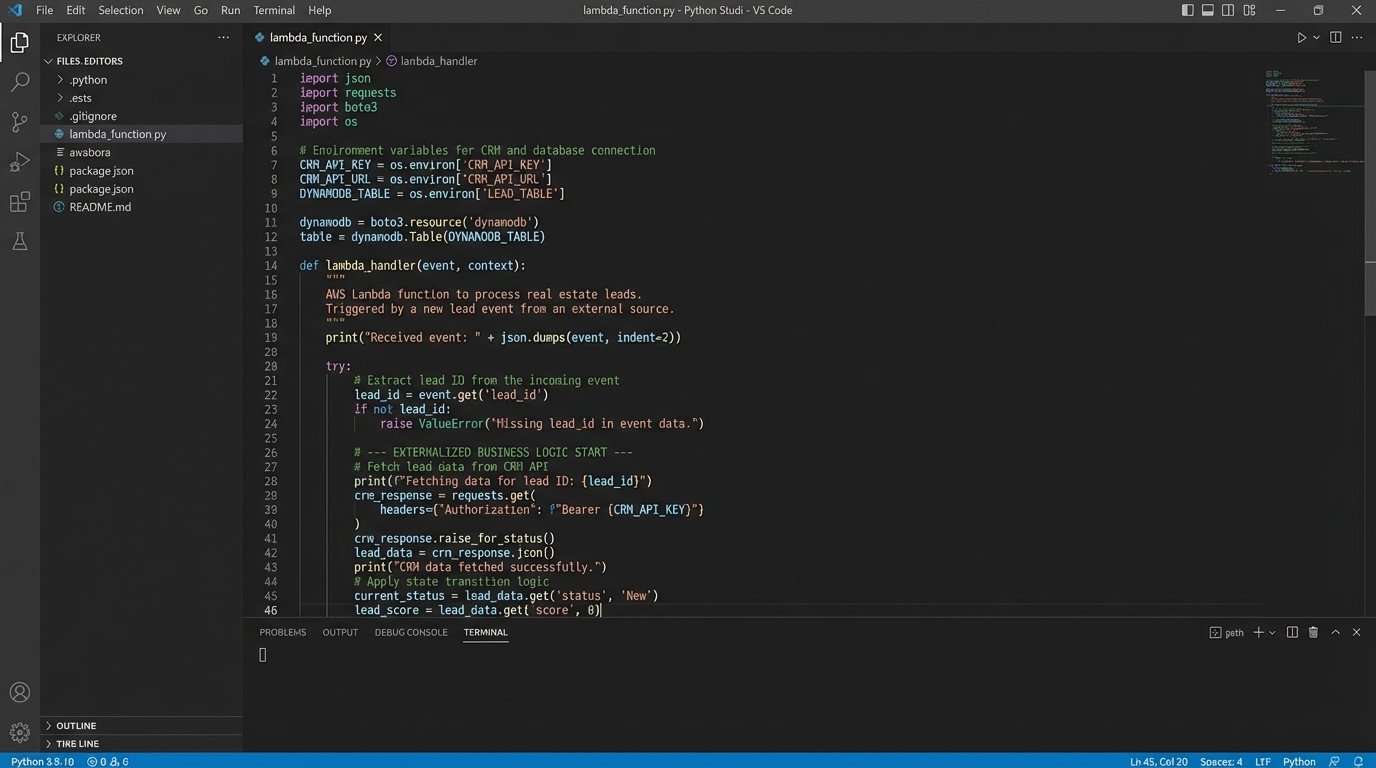The height and width of the screenshot is (768, 1376).
Task: Open the Manage gear icon
Action: (x=19, y=731)
